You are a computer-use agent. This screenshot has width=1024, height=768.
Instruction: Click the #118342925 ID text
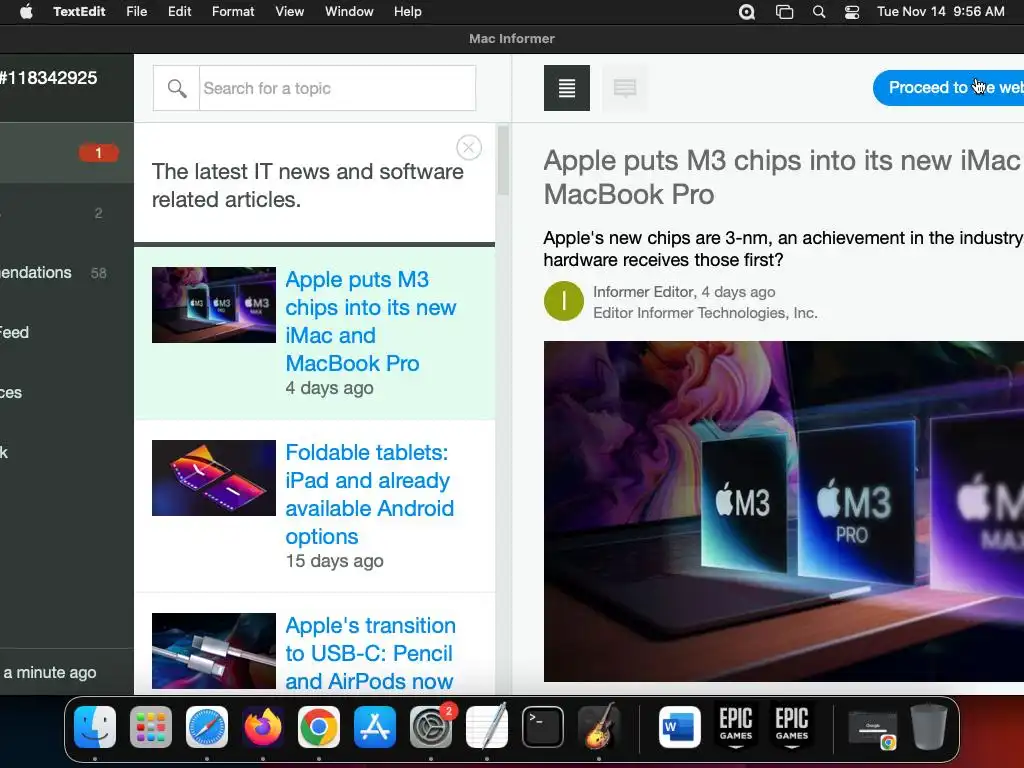48,78
